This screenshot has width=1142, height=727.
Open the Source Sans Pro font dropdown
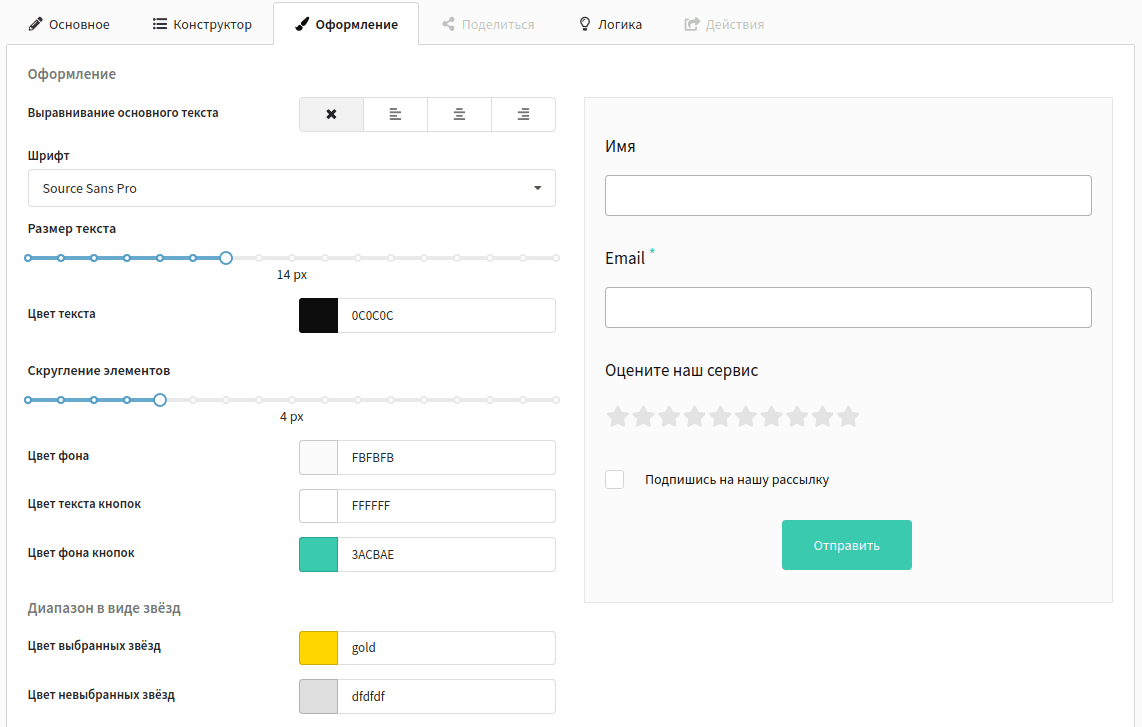click(291, 188)
